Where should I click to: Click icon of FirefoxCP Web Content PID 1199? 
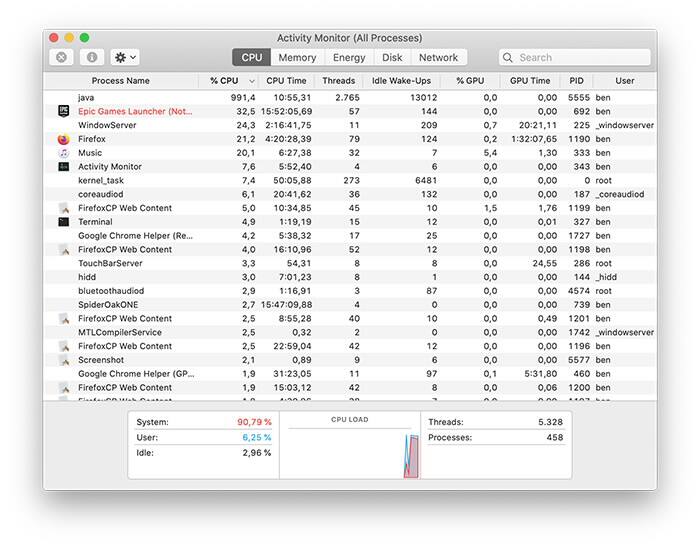click(x=64, y=208)
